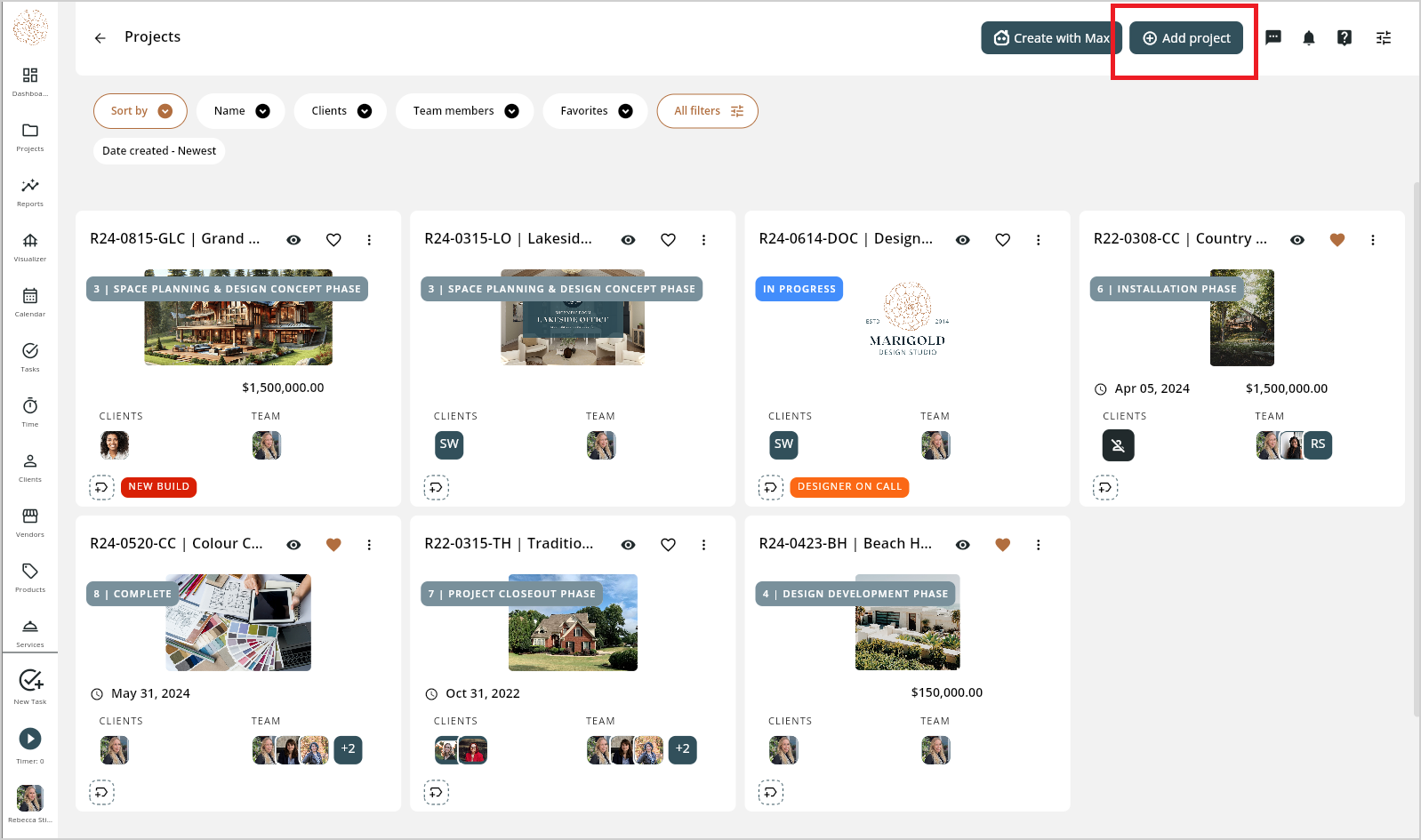
Task: Expand the Favorites filter dropdown
Action: (x=596, y=111)
